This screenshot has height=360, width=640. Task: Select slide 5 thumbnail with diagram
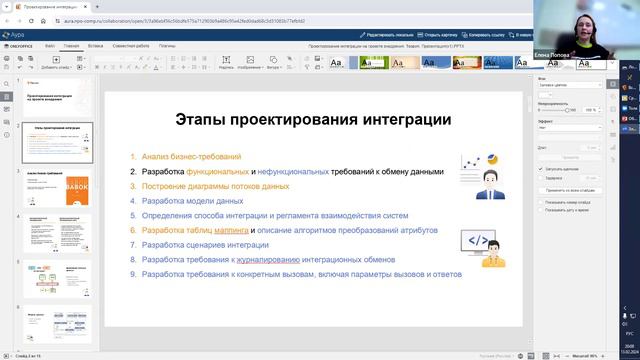58,279
